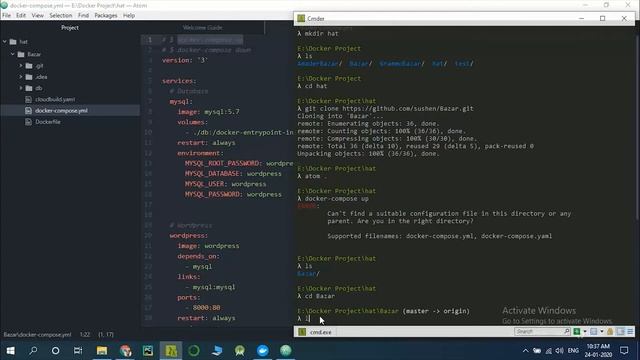Click the .git folder icon
Viewport: 640px width, 360px height.
click(29, 65)
